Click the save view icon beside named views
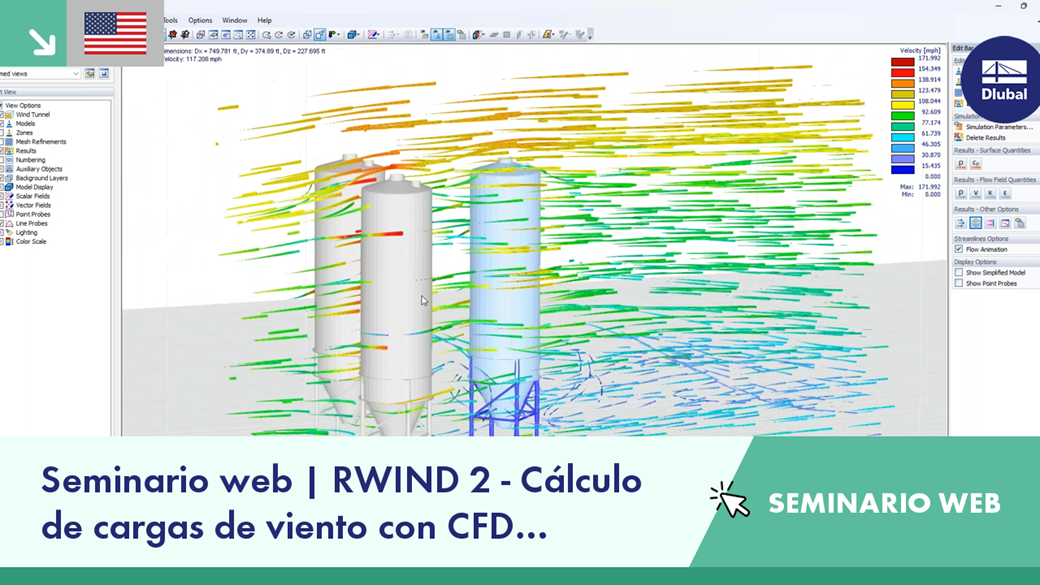Viewport: 1040px width, 585px height. click(x=104, y=74)
